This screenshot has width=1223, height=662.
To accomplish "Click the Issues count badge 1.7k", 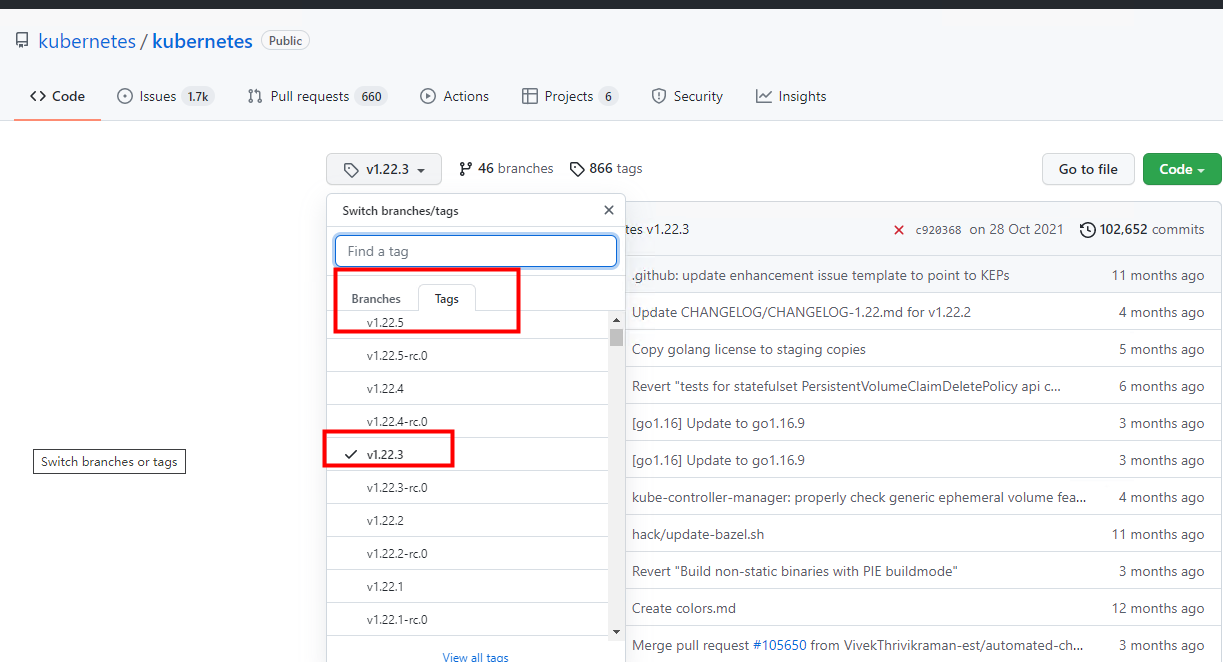I will pos(198,97).
